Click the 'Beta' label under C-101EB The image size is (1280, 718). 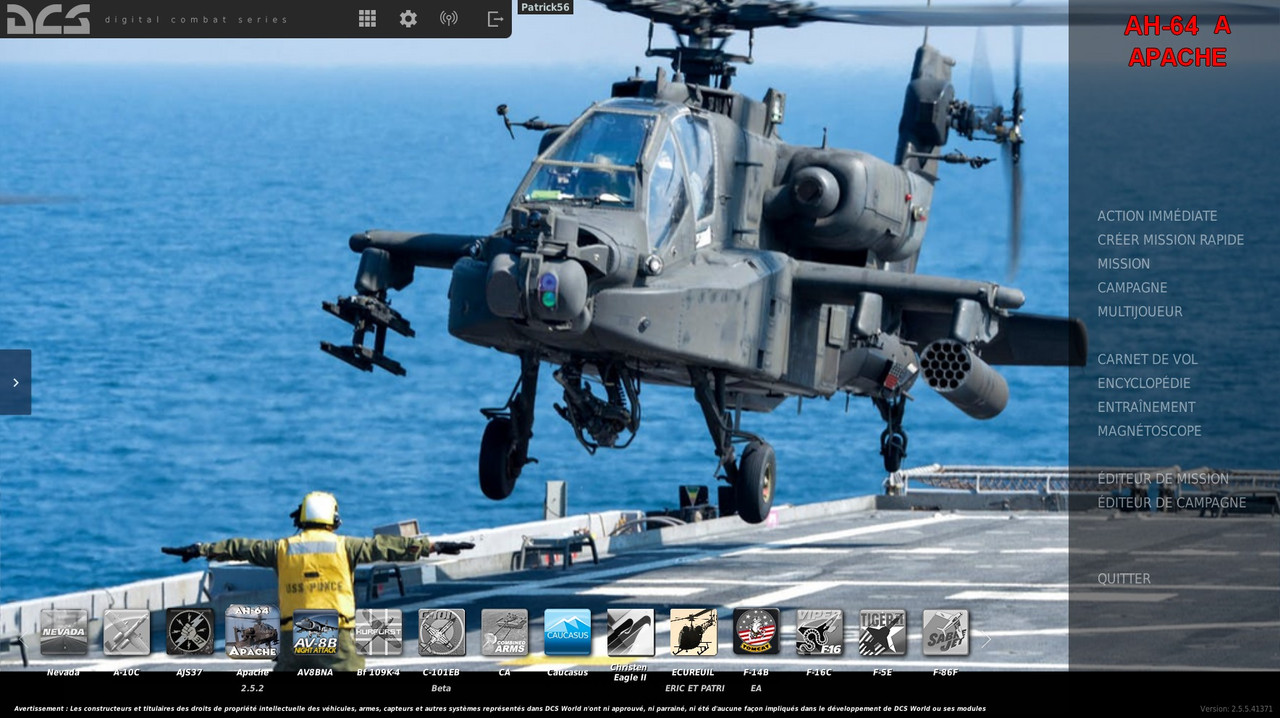(x=441, y=689)
